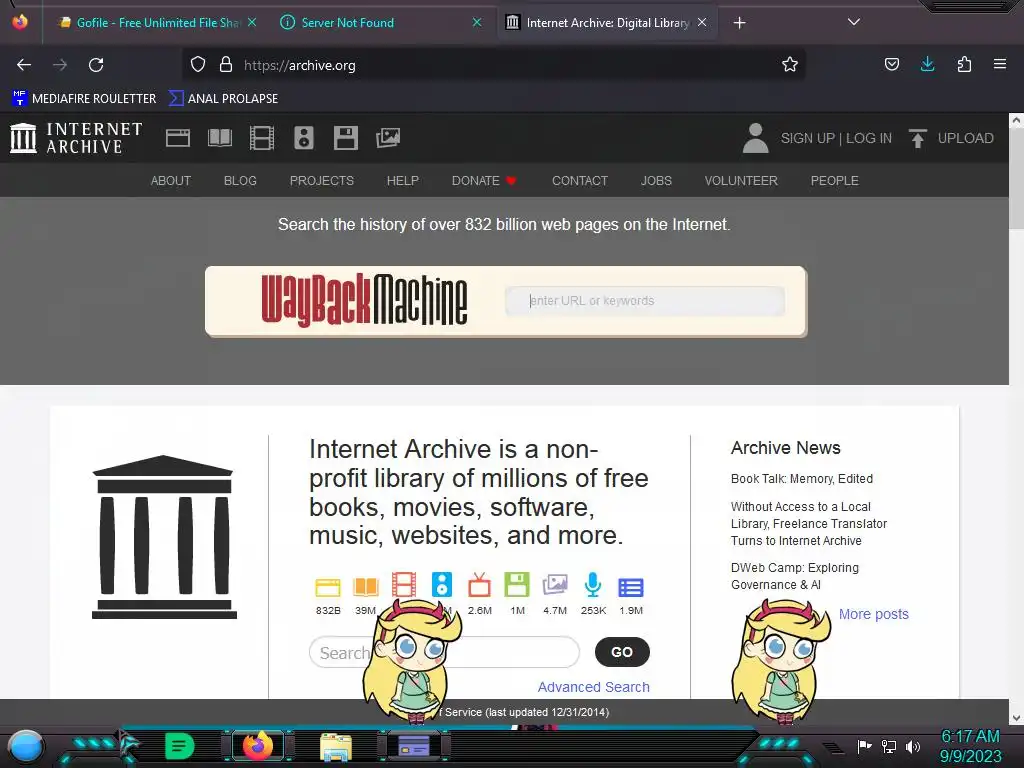1024x768 pixels.
Task: Close the Gofile tab
Action: 252,22
